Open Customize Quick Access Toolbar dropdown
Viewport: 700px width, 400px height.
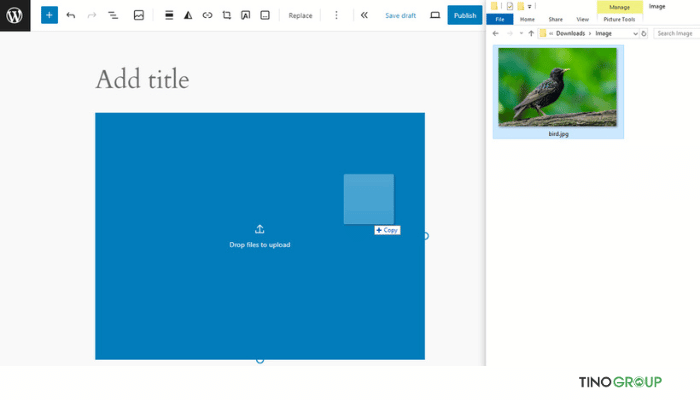(x=529, y=6)
